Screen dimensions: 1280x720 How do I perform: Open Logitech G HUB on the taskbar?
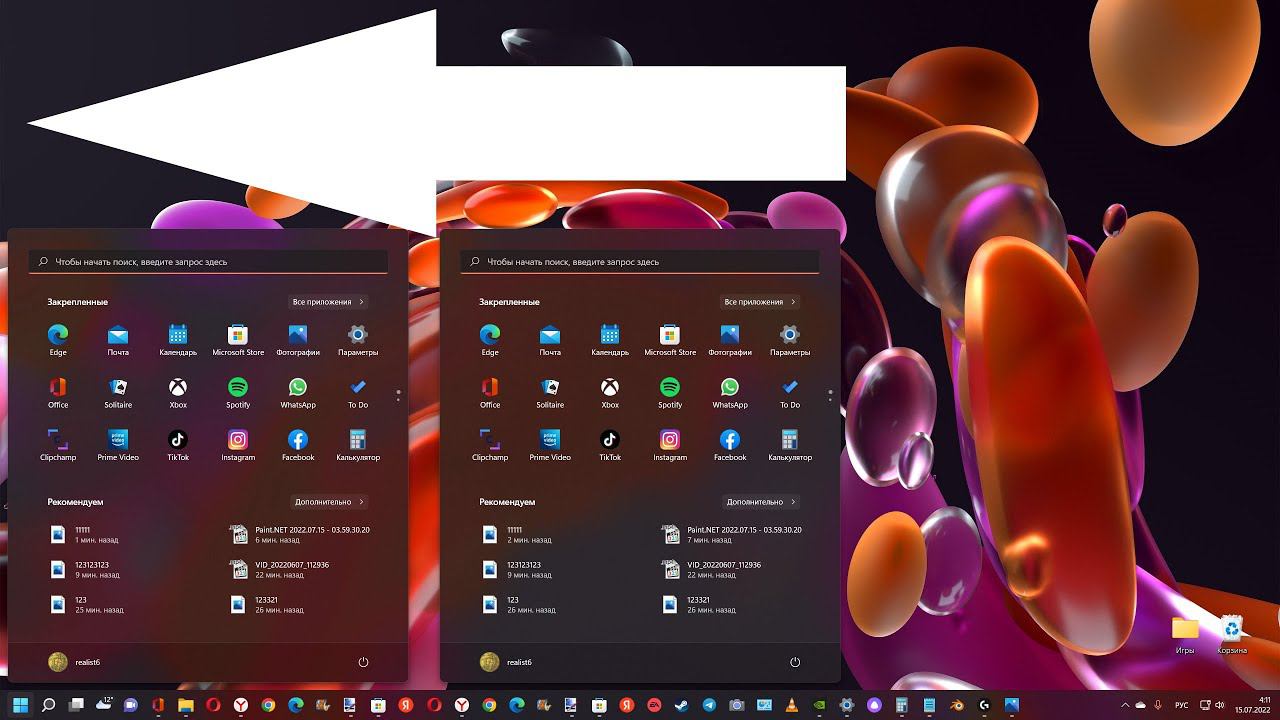pos(984,705)
